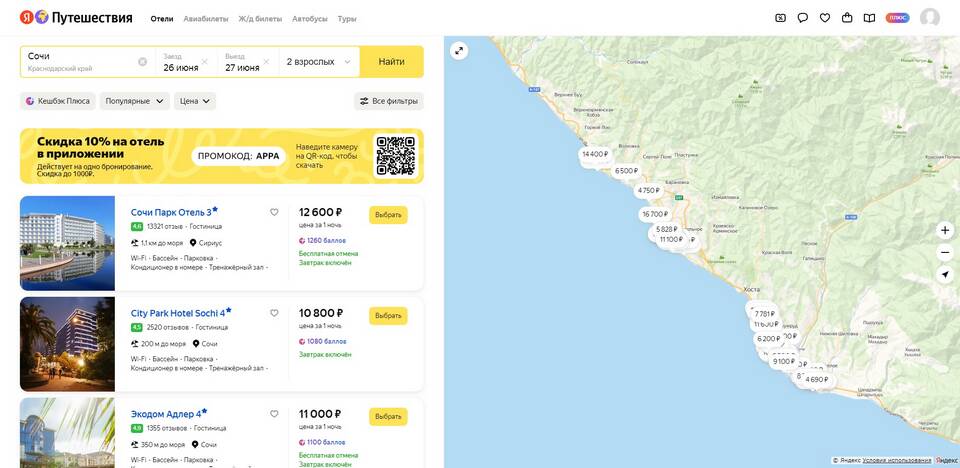This screenshot has width=960, height=468.
Task: Click the Найти search button
Action: 391,62
